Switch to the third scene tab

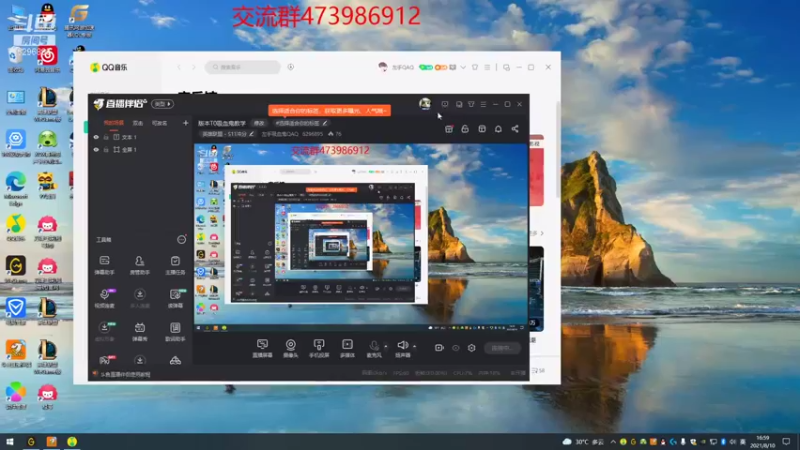pos(159,123)
